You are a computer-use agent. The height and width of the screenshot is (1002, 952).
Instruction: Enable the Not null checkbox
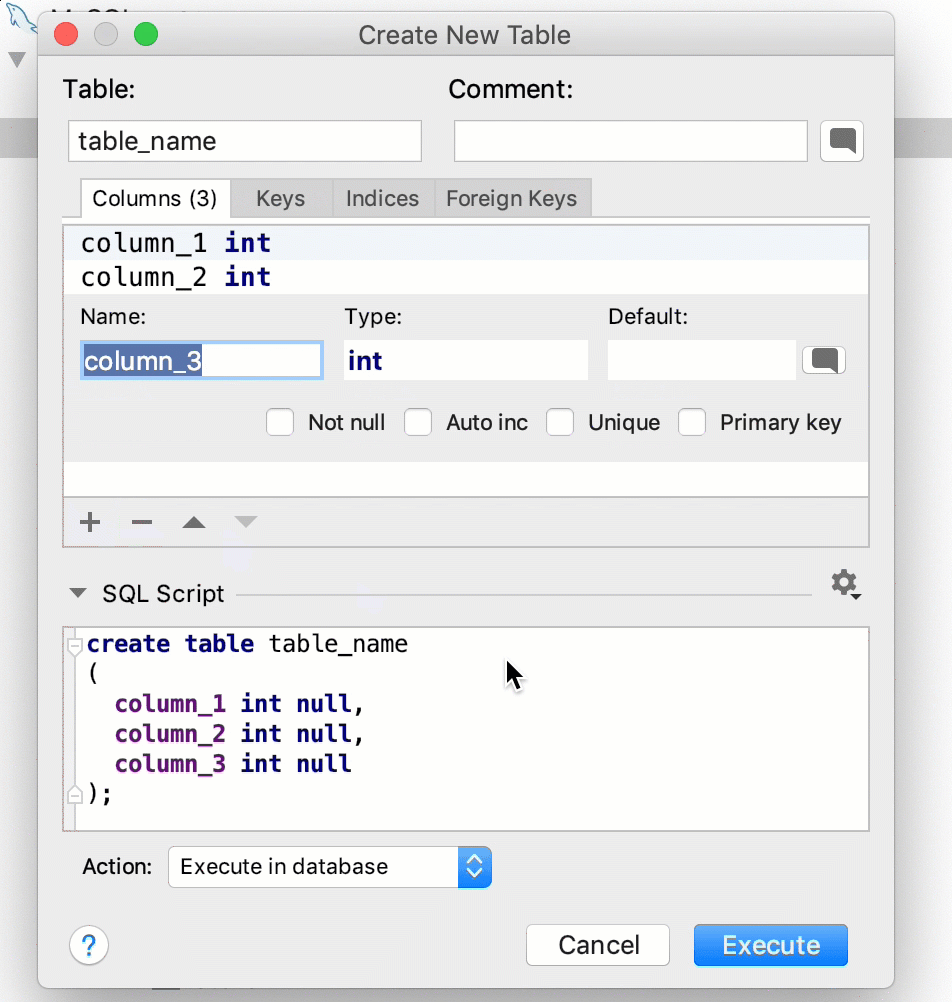click(x=280, y=422)
